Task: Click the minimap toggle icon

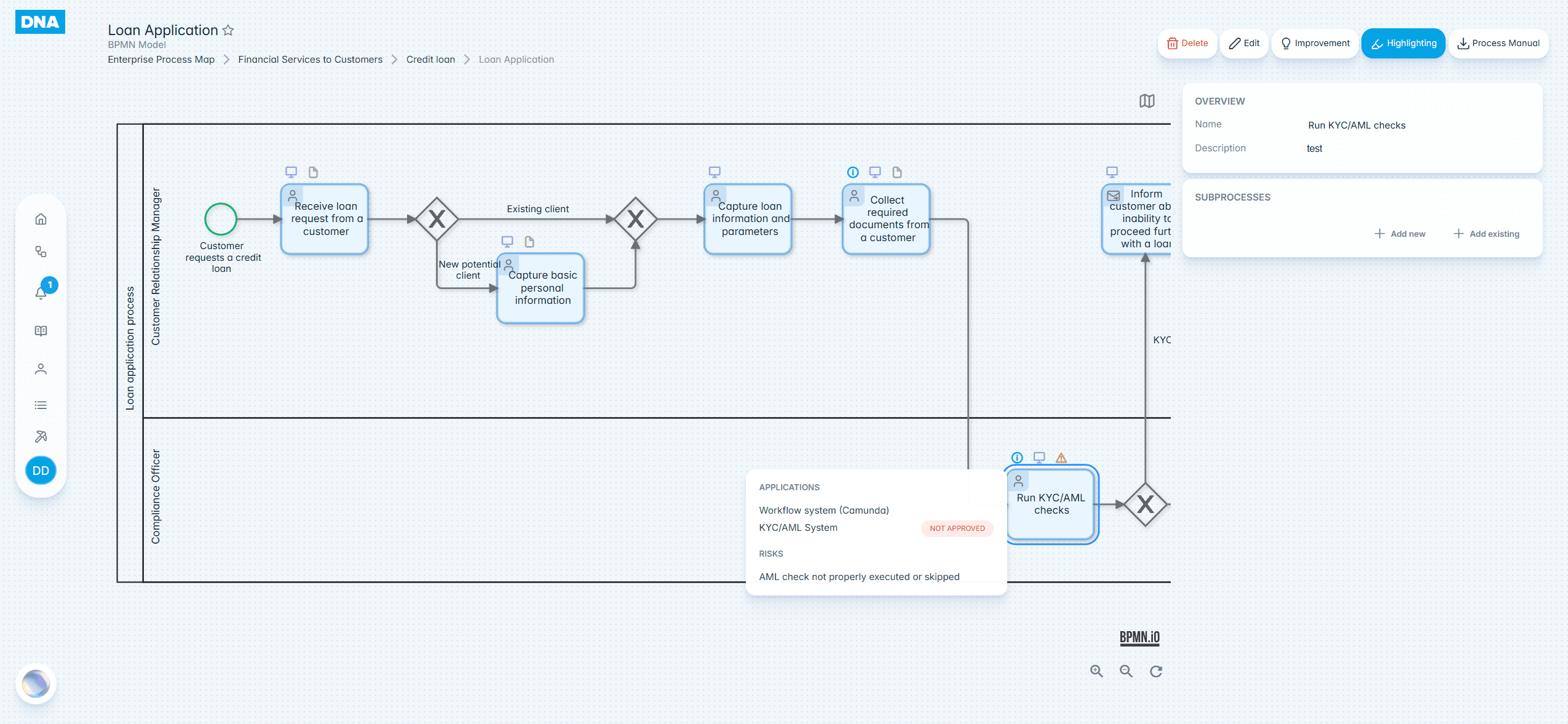Action: pos(1147,101)
